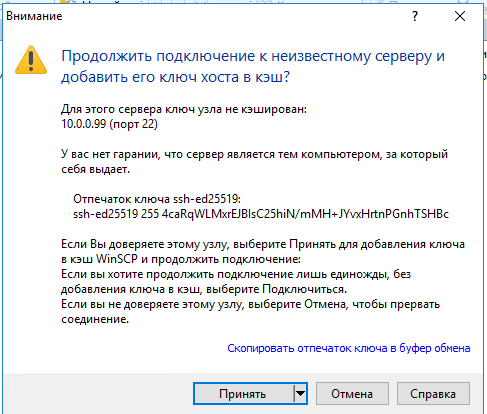The image size is (487, 414).
Task: Click the ssh-ed25519 255 fingerprint string
Action: click(261, 214)
